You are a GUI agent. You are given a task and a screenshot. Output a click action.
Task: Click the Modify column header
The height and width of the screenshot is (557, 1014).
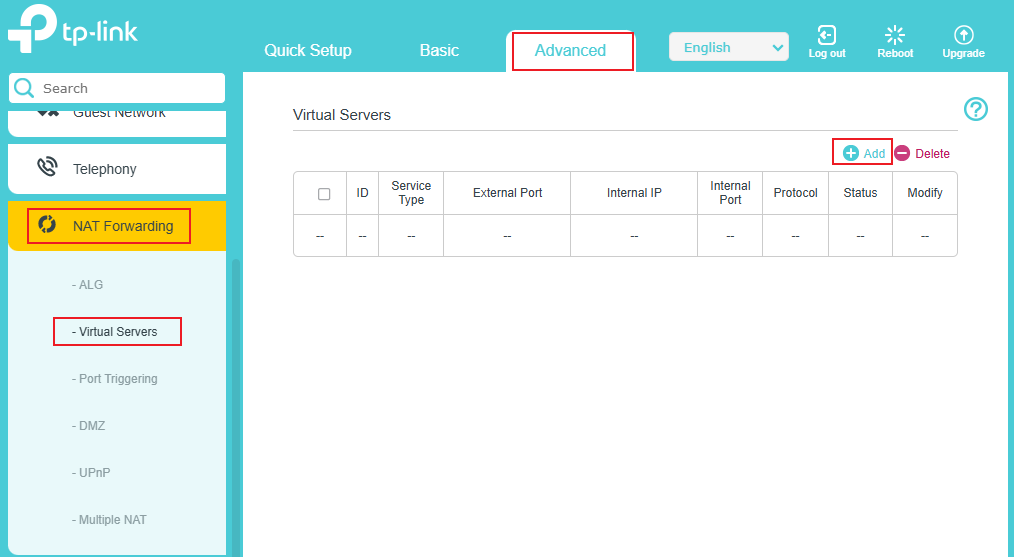point(925,193)
